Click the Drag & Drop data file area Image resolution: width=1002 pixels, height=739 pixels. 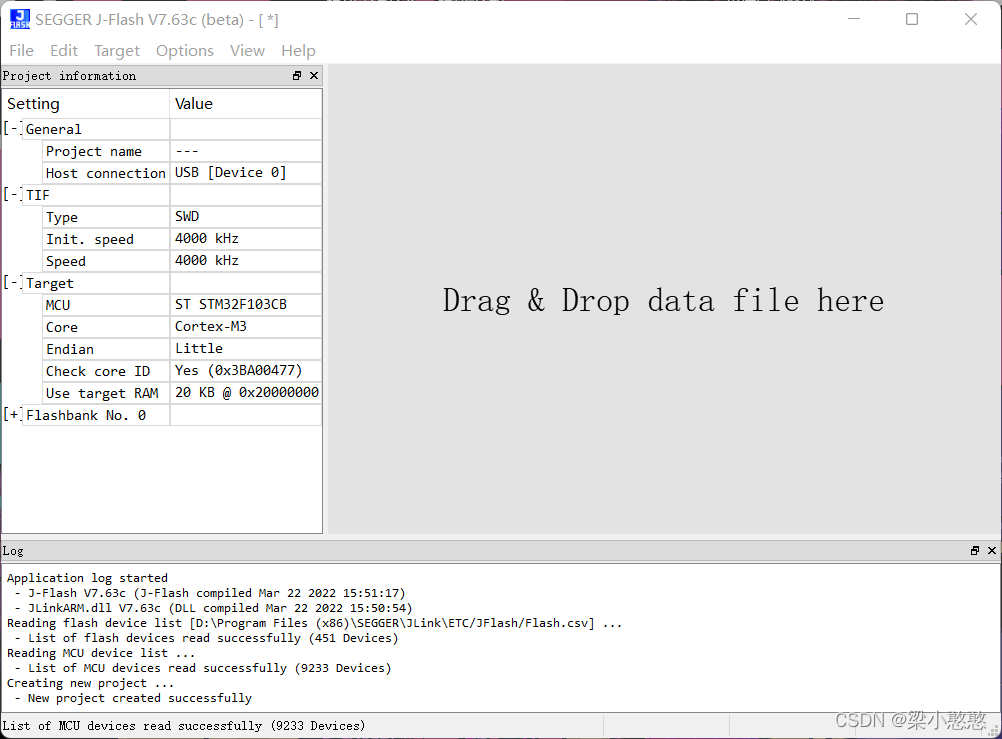(x=663, y=300)
